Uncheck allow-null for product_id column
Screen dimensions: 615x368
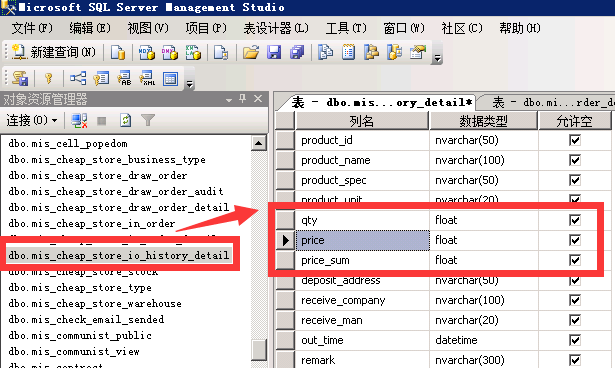(x=575, y=140)
